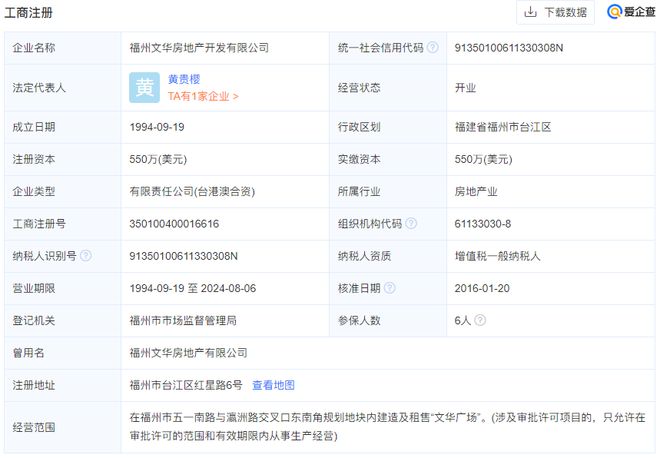This screenshot has width=660, height=458.
Task: Click help icon beside 统一社会信用代码
Action: point(432,47)
